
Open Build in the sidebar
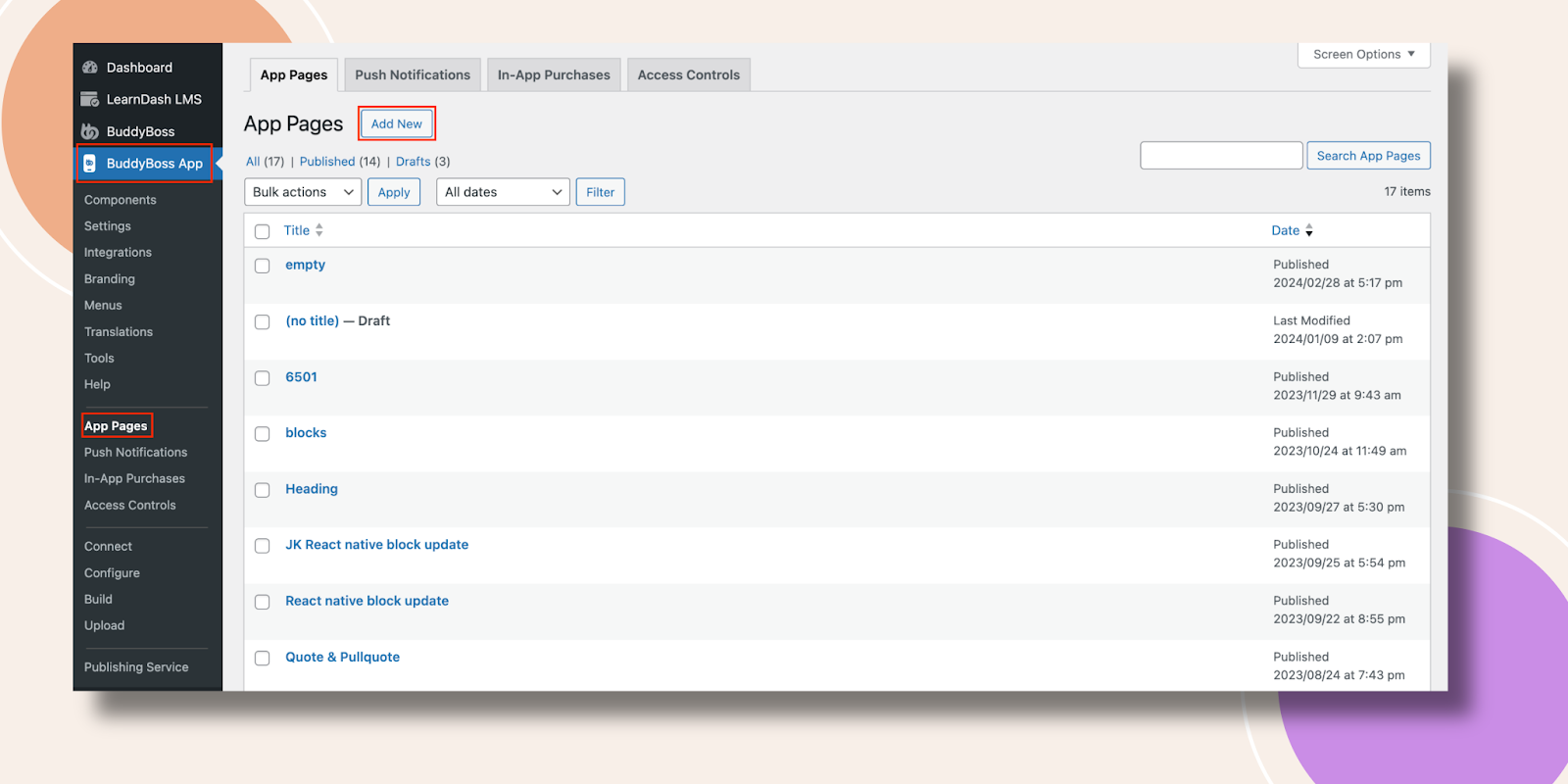pyautogui.click(x=98, y=600)
